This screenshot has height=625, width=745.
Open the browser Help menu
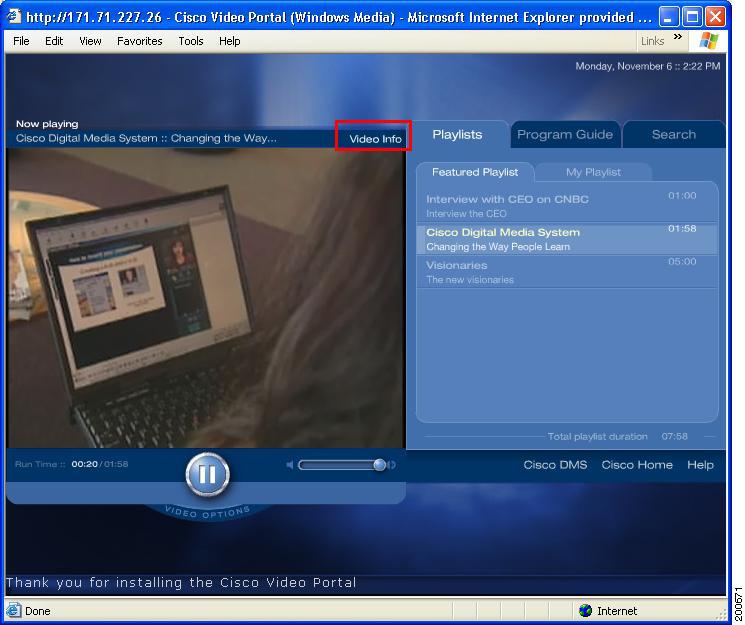click(229, 41)
